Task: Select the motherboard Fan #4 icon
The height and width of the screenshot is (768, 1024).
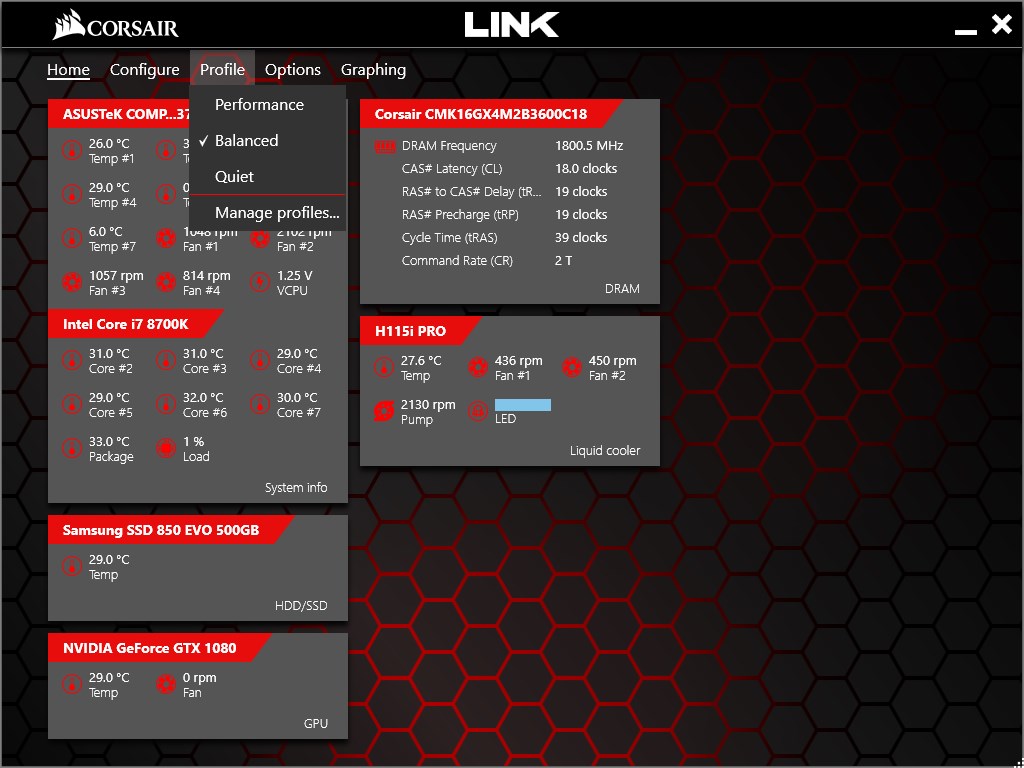Action: tap(166, 283)
